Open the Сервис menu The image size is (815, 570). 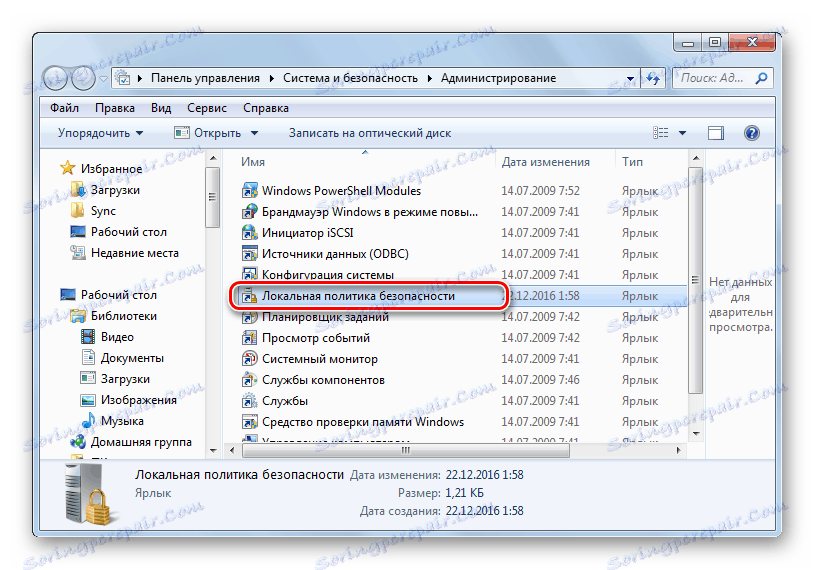(207, 108)
